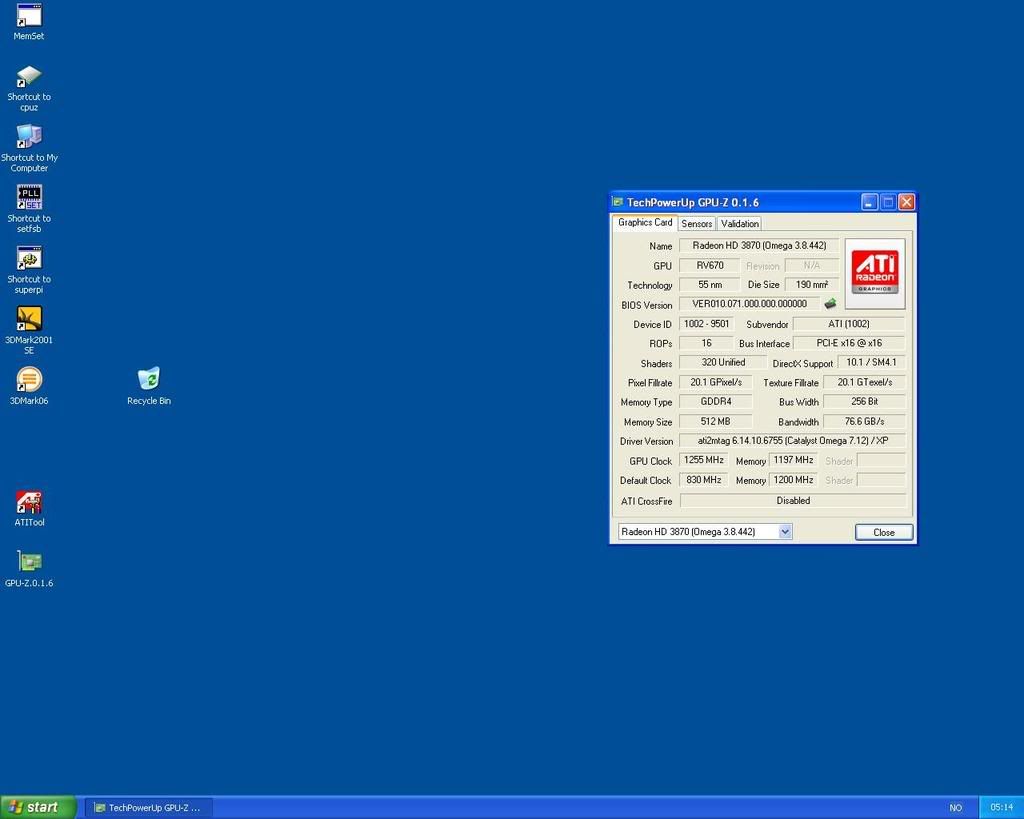The width and height of the screenshot is (1024, 819).
Task: Switch to the Validation tab
Action: coord(740,223)
